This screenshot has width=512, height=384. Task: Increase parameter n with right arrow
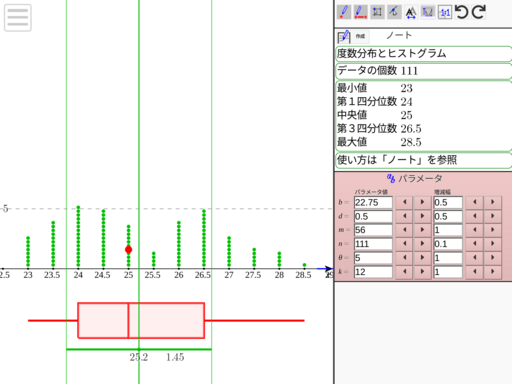[x=422, y=244]
